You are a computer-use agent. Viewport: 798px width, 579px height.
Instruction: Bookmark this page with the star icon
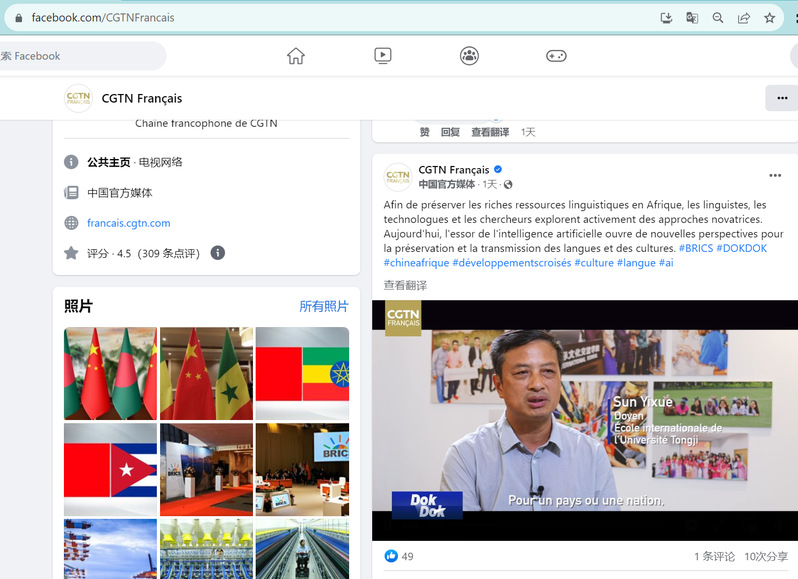click(x=770, y=18)
